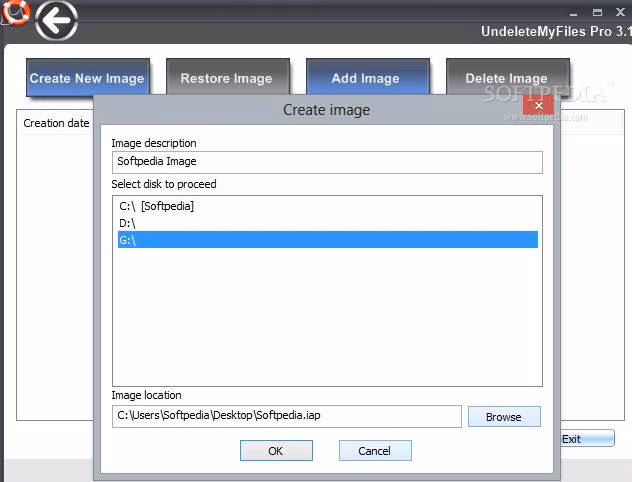This screenshot has height=482, width=632.
Task: Click inside the Image location path field
Action: click(x=287, y=416)
